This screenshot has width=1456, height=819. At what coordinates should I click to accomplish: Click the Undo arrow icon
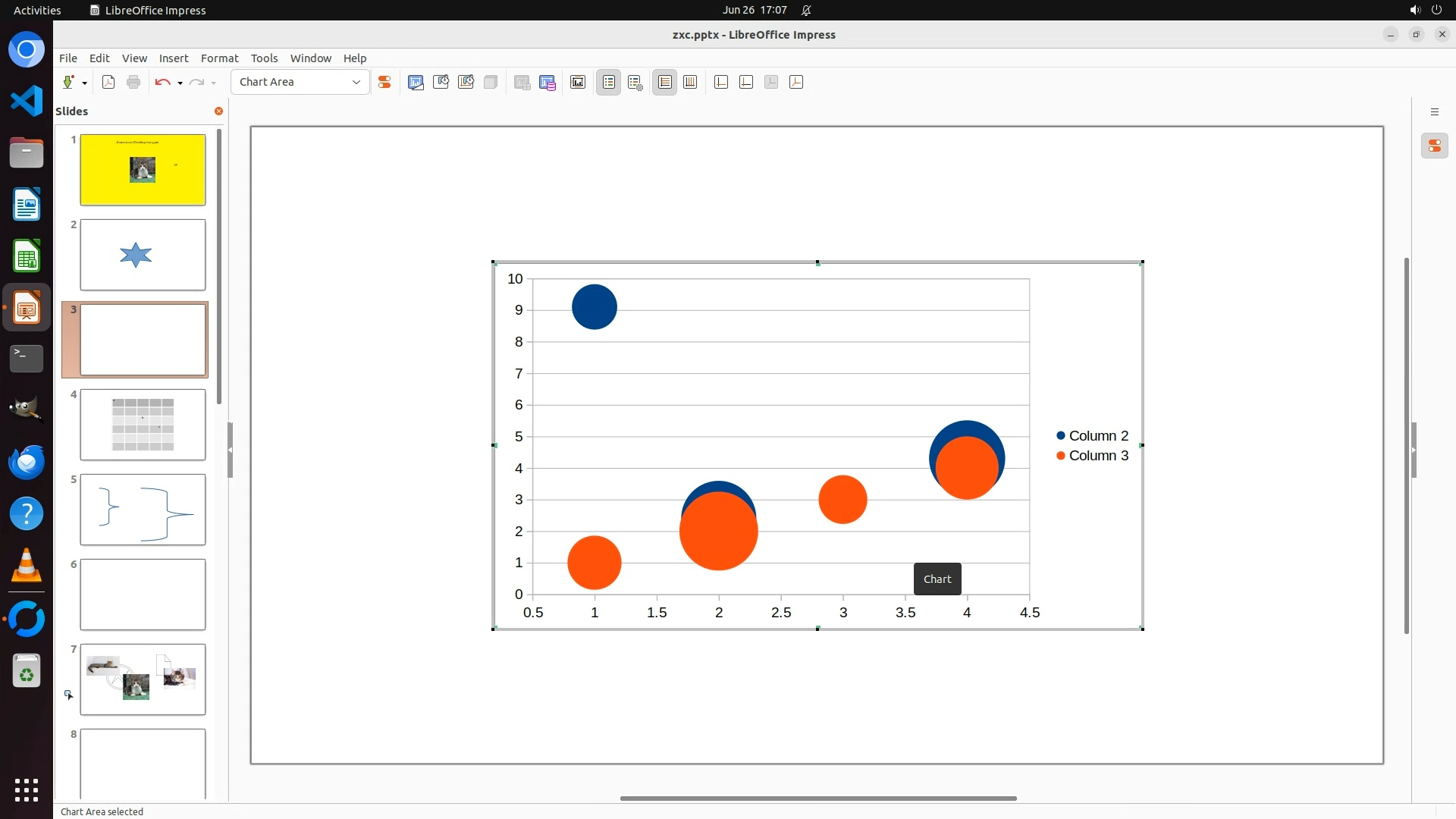(x=162, y=82)
